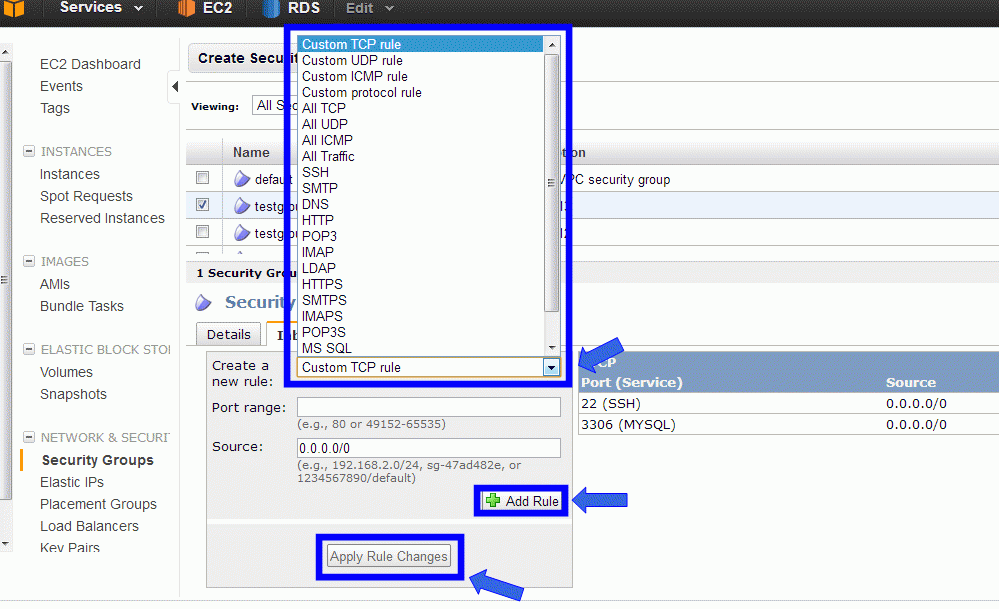Open Volumes in the sidebar
The width and height of the screenshot is (999, 609).
[66, 372]
